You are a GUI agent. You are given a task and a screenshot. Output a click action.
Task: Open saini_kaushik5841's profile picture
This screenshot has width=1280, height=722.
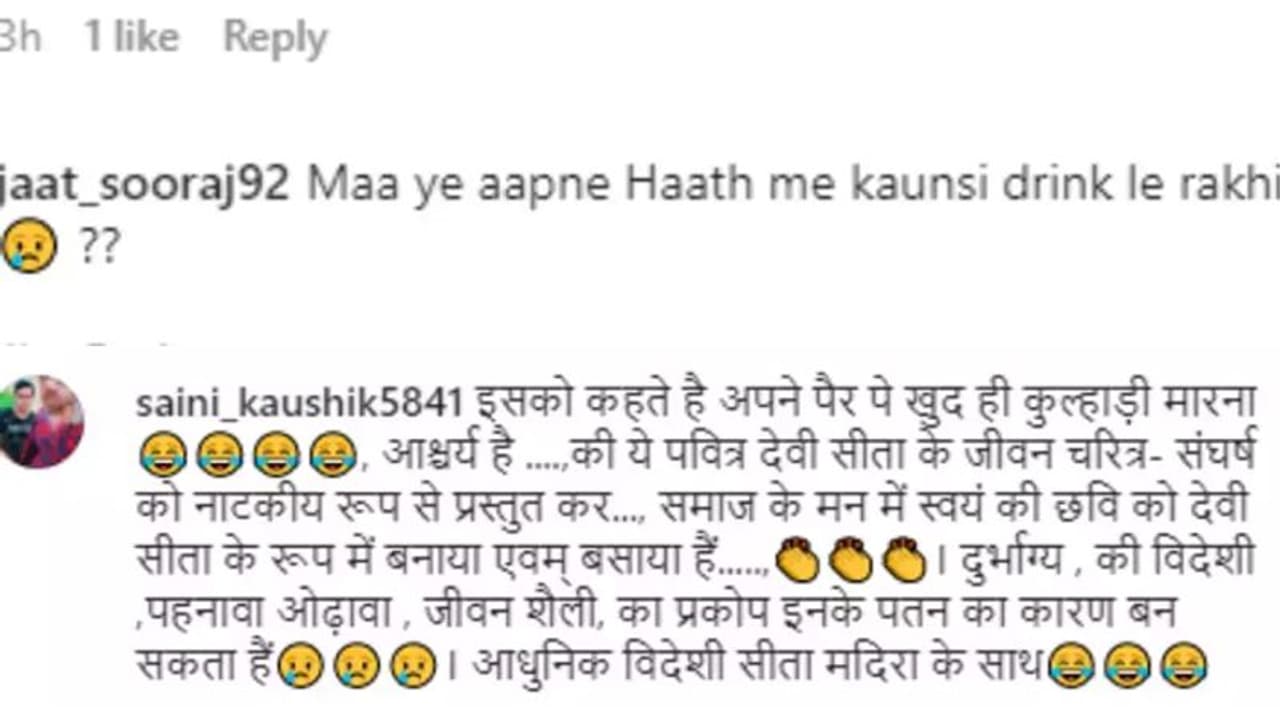pyautogui.click(x=40, y=421)
